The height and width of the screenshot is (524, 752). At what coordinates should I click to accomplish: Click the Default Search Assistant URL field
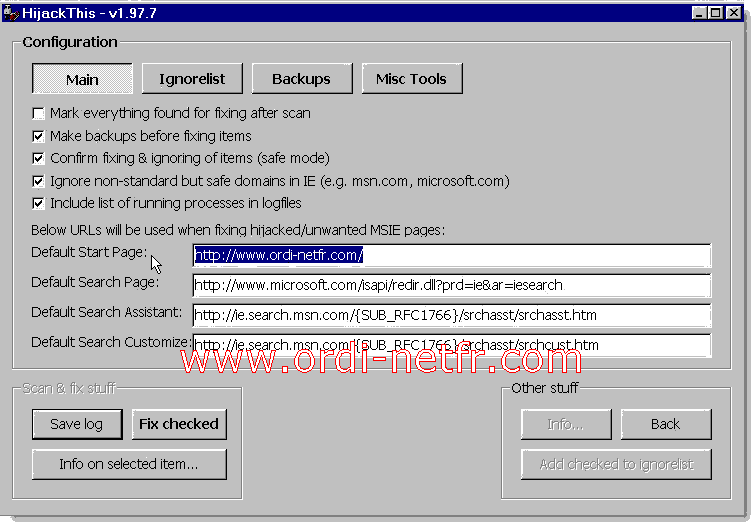[451, 315]
